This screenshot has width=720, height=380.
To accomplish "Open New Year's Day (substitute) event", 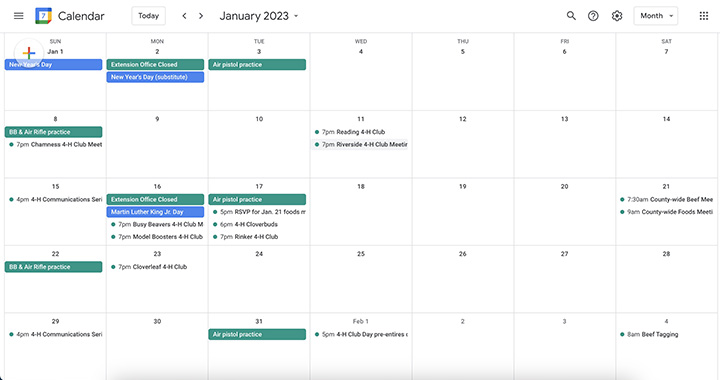I will pyautogui.click(x=155, y=77).
